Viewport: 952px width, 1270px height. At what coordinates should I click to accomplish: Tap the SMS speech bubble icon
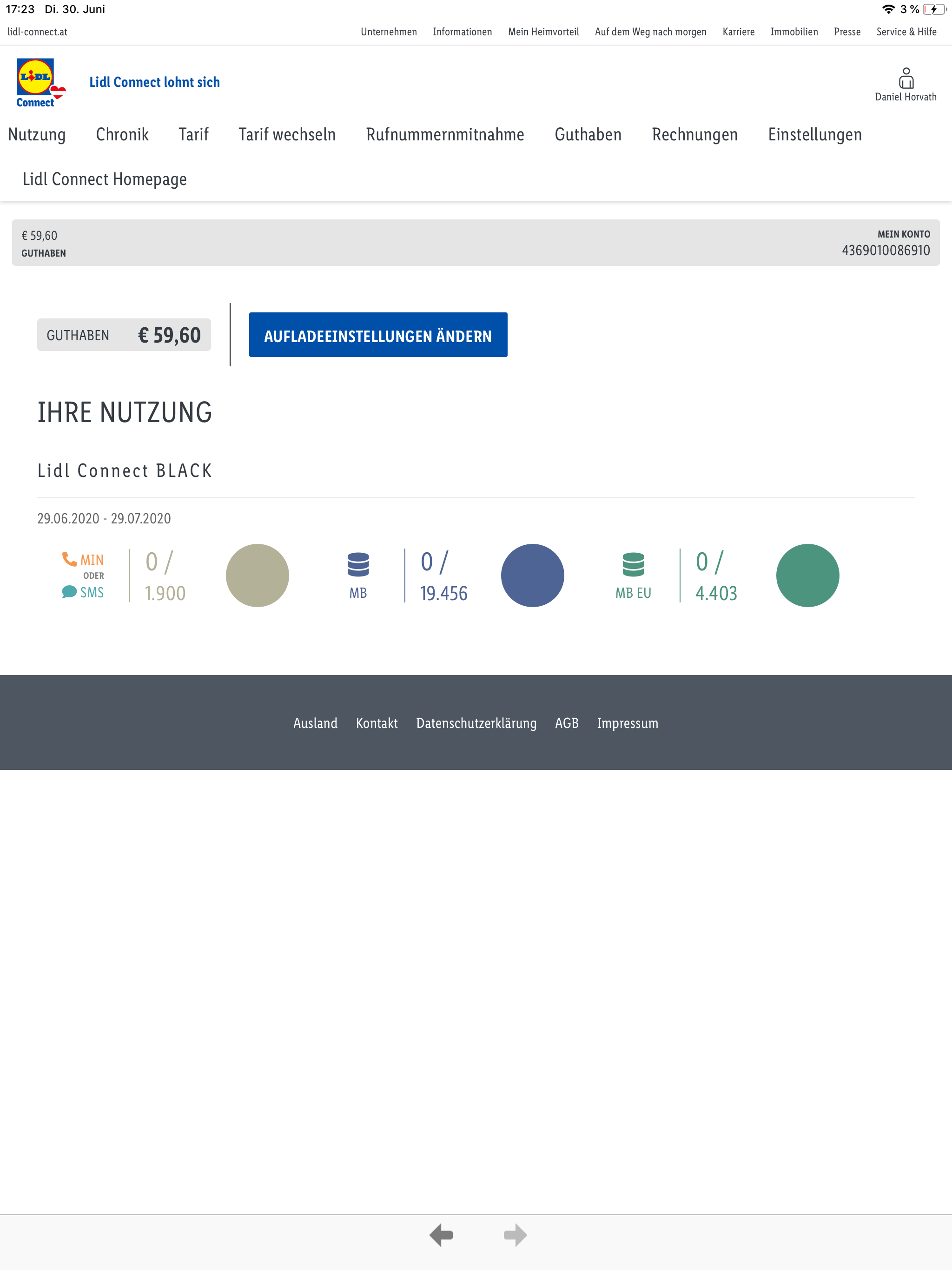[69, 592]
